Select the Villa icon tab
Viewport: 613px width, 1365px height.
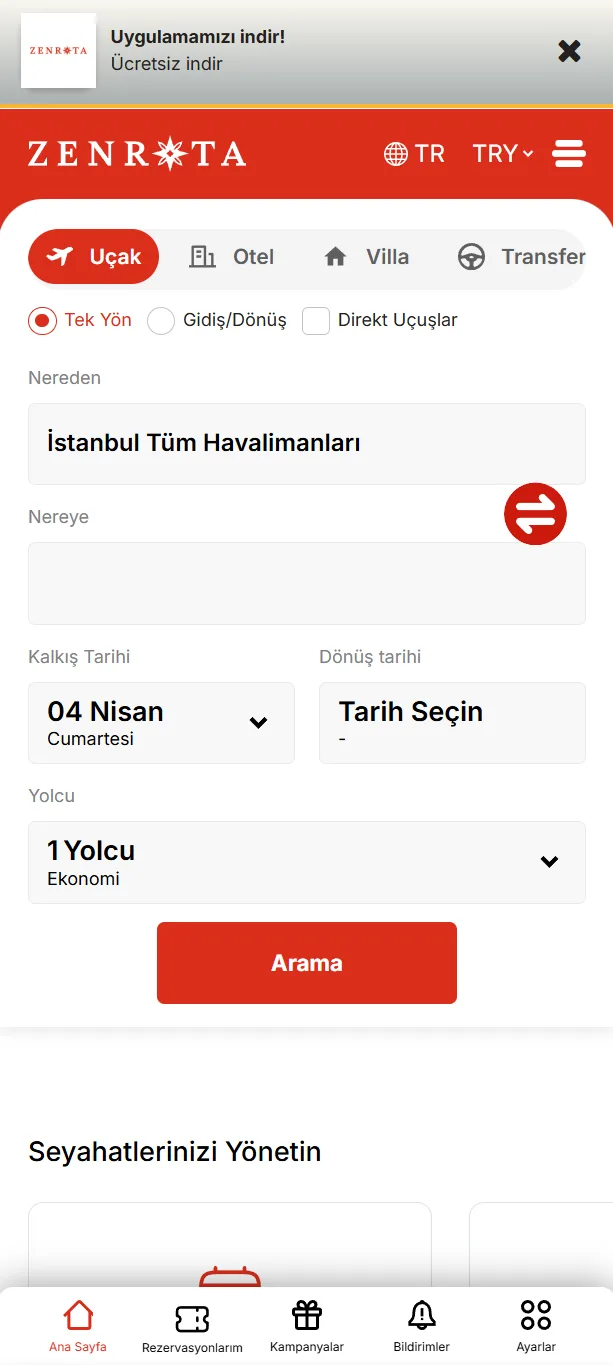click(335, 256)
